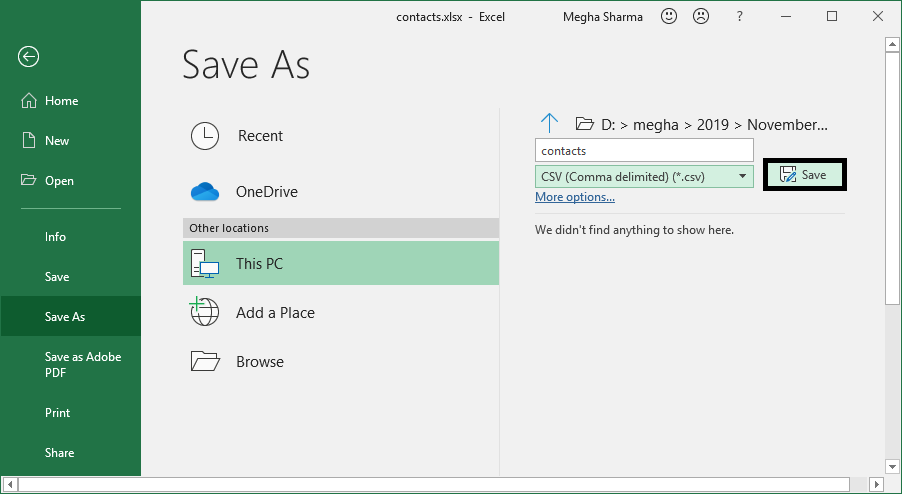This screenshot has width=902, height=494.
Task: Go up one folder level arrow
Action: 549,123
